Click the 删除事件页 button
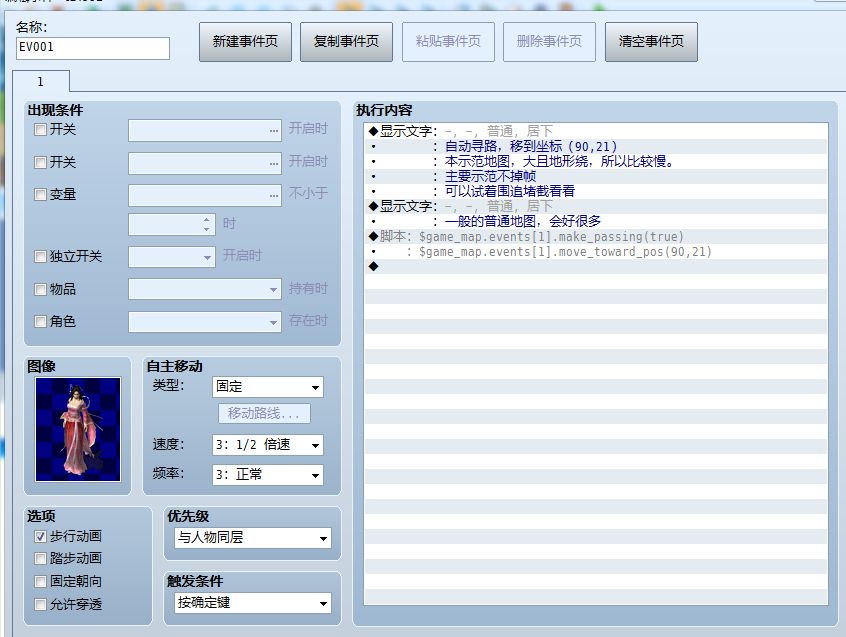The width and height of the screenshot is (846, 637). [549, 42]
